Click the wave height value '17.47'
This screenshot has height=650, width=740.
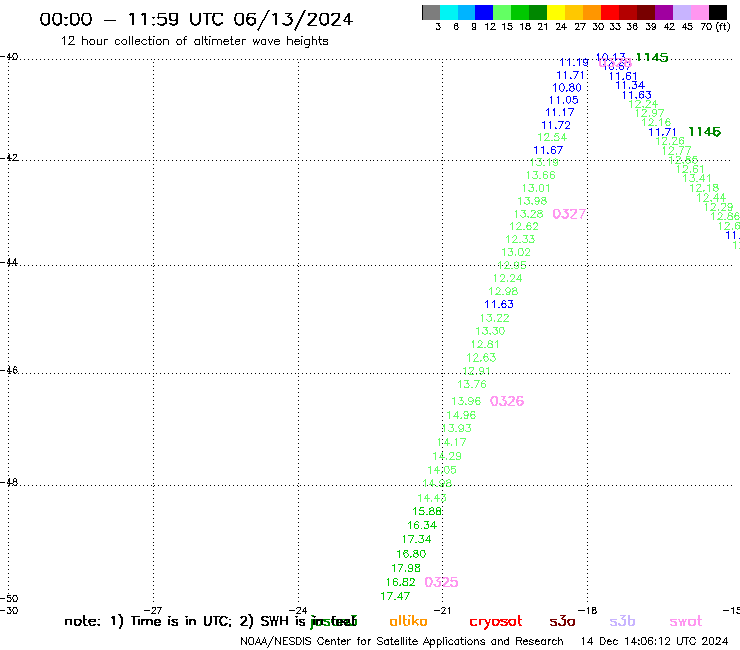pos(395,596)
